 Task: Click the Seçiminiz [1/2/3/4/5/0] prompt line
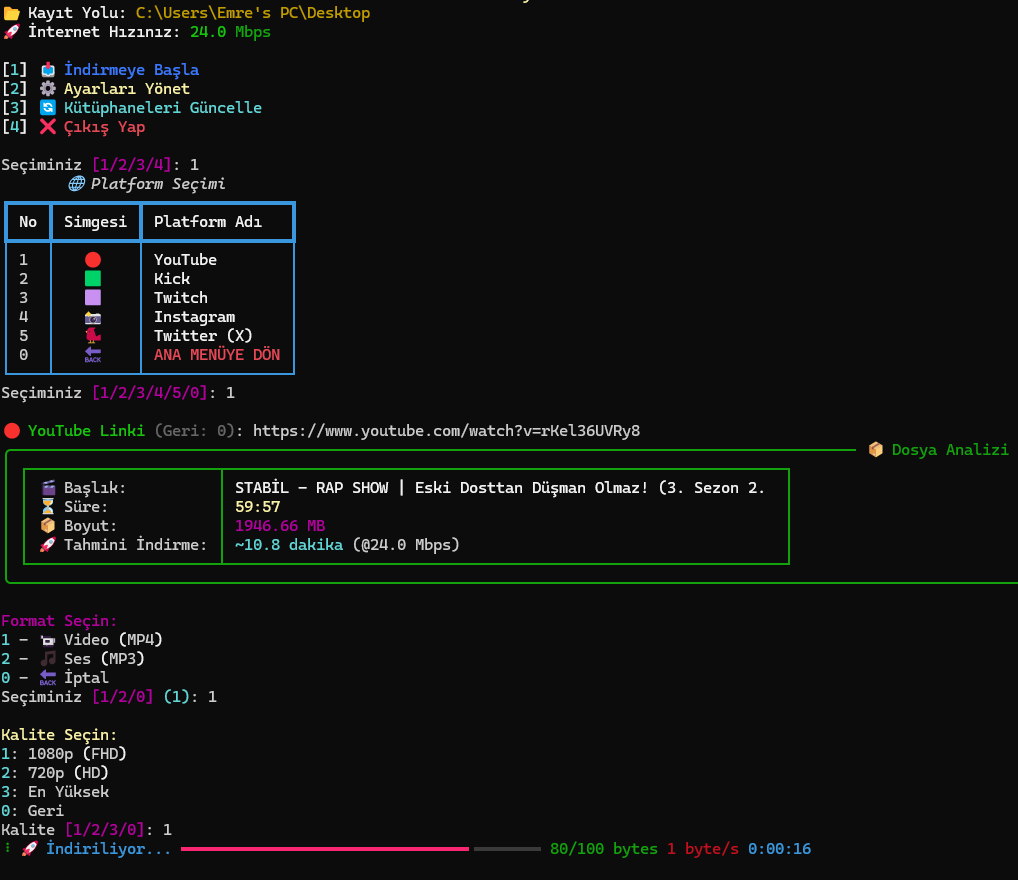coord(118,393)
